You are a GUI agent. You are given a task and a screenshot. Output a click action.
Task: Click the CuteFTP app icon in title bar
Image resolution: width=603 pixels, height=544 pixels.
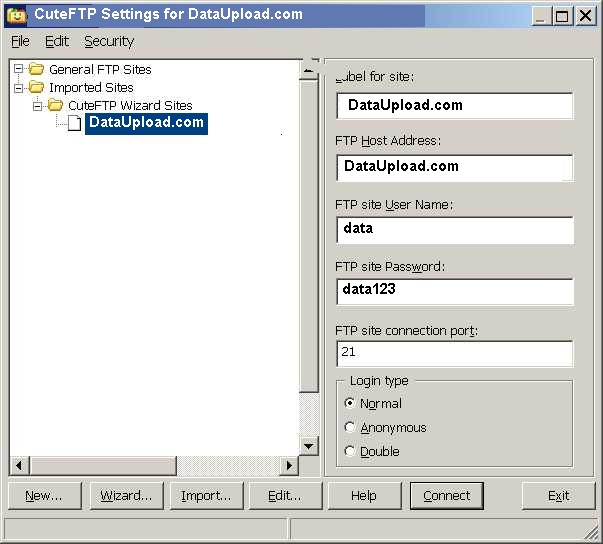coord(17,15)
